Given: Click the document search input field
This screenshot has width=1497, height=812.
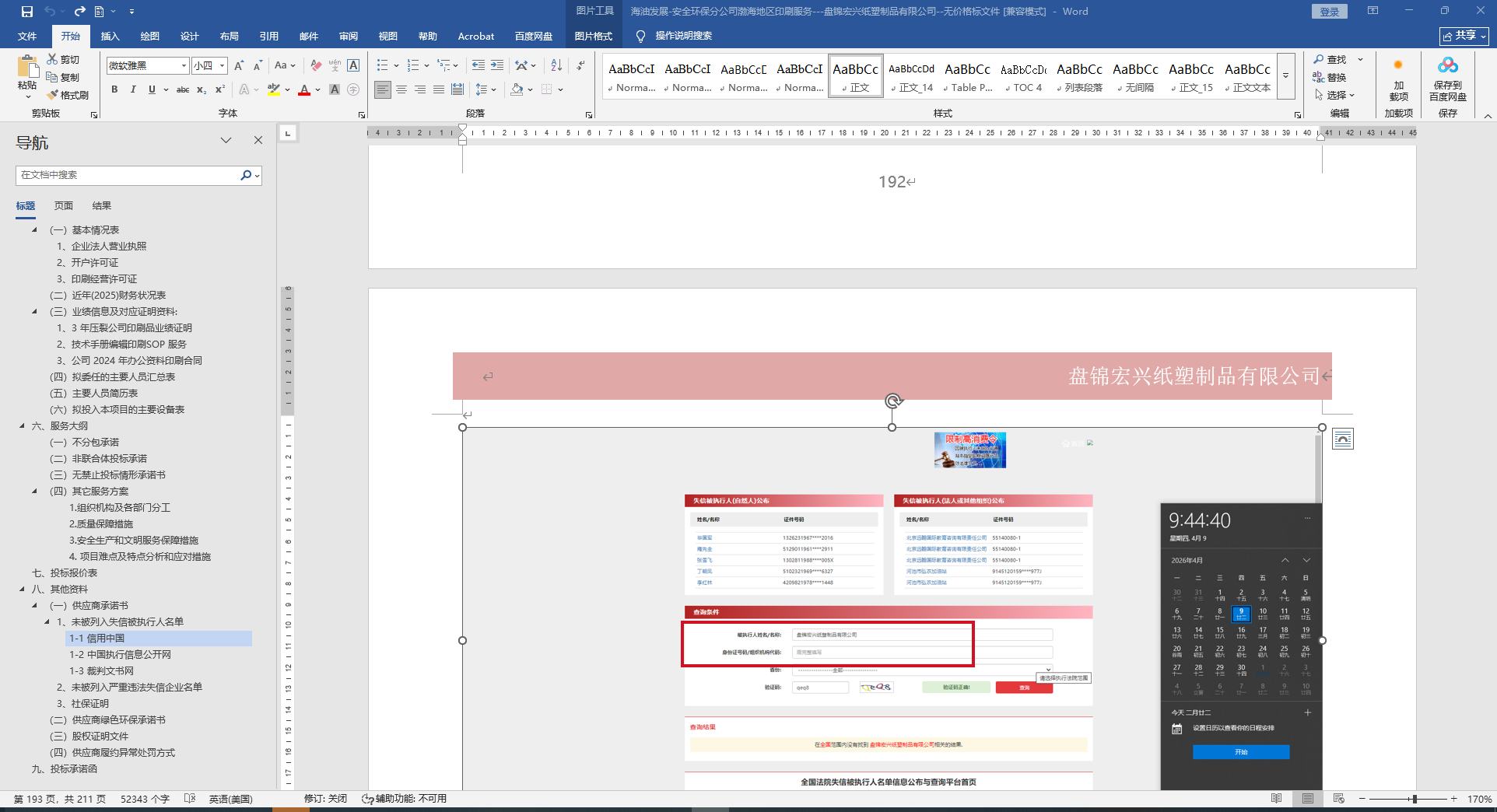Looking at the screenshot, I should click(x=128, y=175).
